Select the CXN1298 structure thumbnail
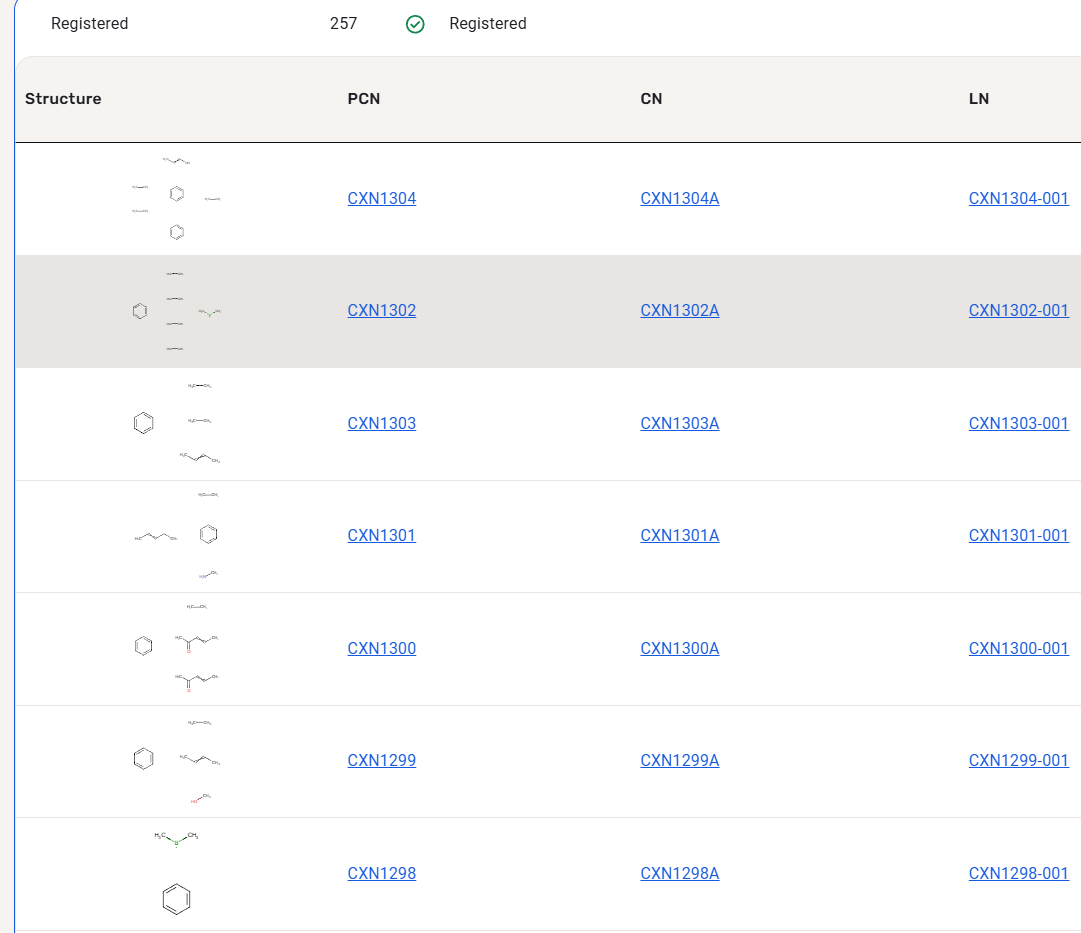1081x933 pixels. pyautogui.click(x=176, y=873)
